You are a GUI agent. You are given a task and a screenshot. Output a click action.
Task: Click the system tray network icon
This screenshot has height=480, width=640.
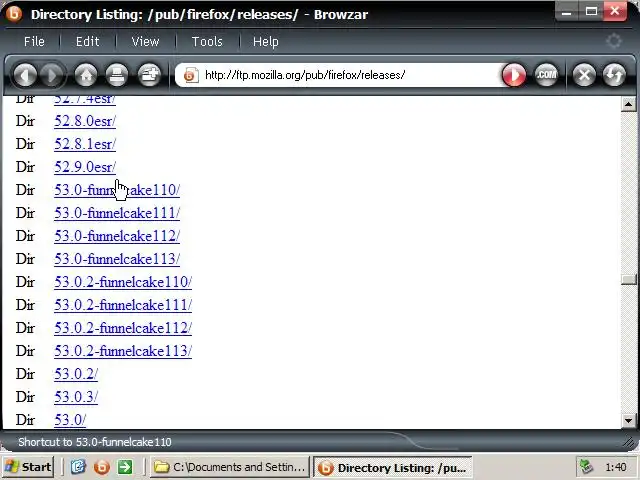587,467
